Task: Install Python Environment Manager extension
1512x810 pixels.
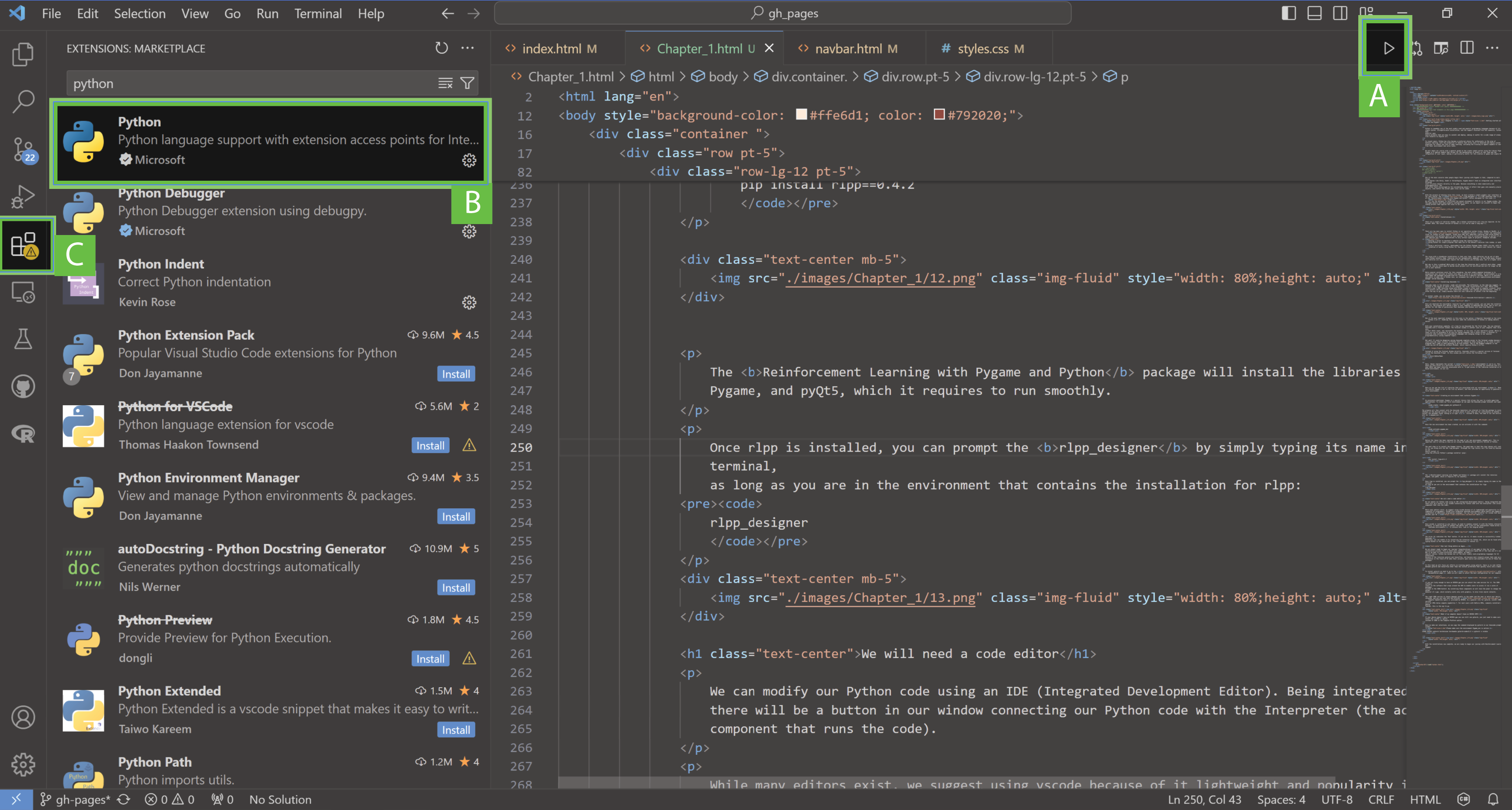Action: pyautogui.click(x=456, y=517)
